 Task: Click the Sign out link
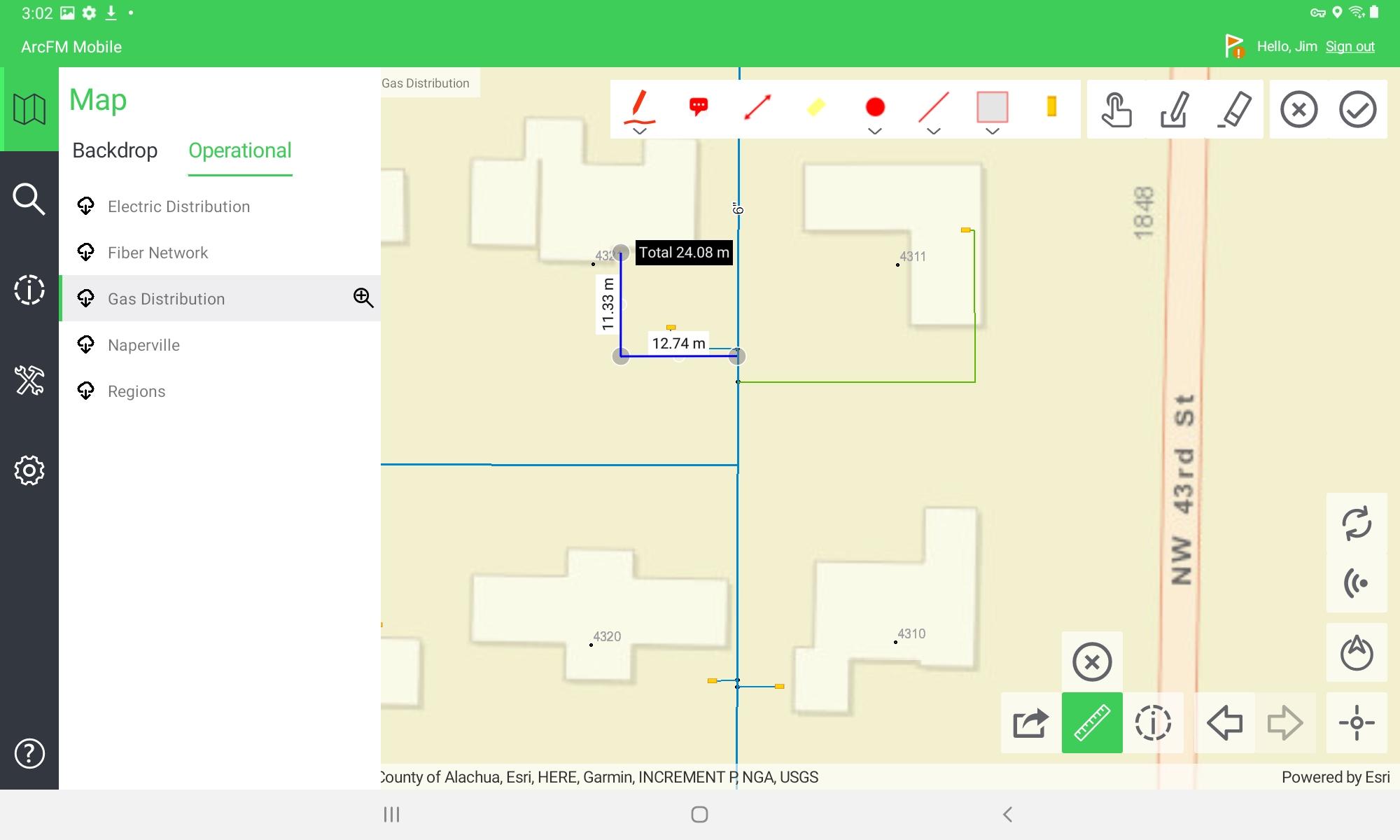[1350, 47]
